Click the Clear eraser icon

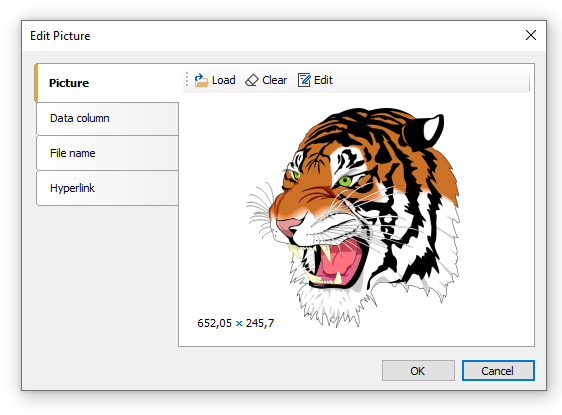tap(252, 80)
